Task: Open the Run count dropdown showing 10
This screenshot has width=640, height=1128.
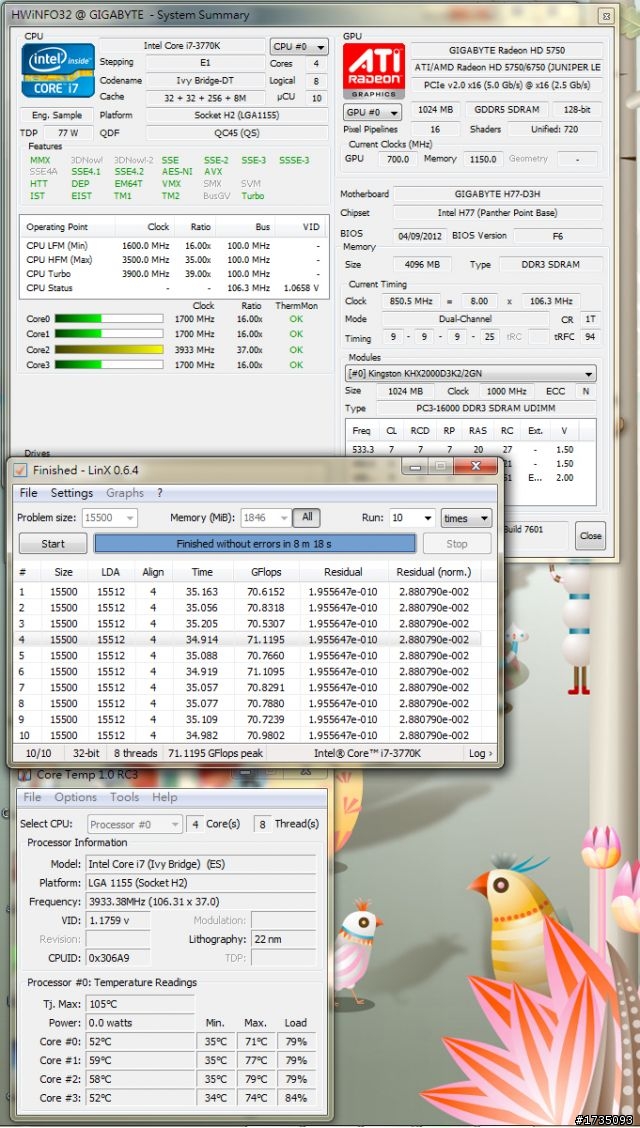Action: pos(412,517)
